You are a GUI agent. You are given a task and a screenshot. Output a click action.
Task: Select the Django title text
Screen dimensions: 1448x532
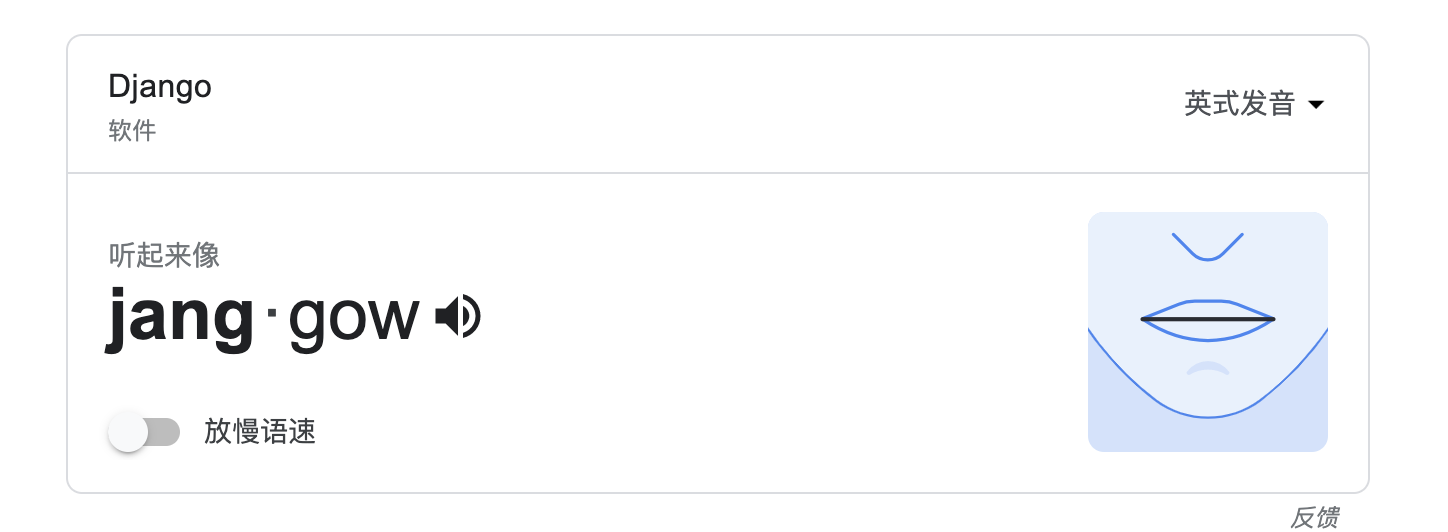coord(160,87)
